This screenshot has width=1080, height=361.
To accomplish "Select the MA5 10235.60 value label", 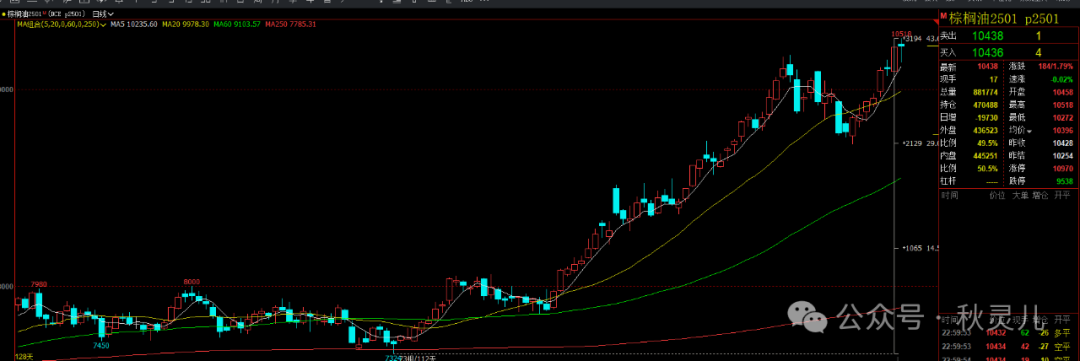I will pos(133,24).
